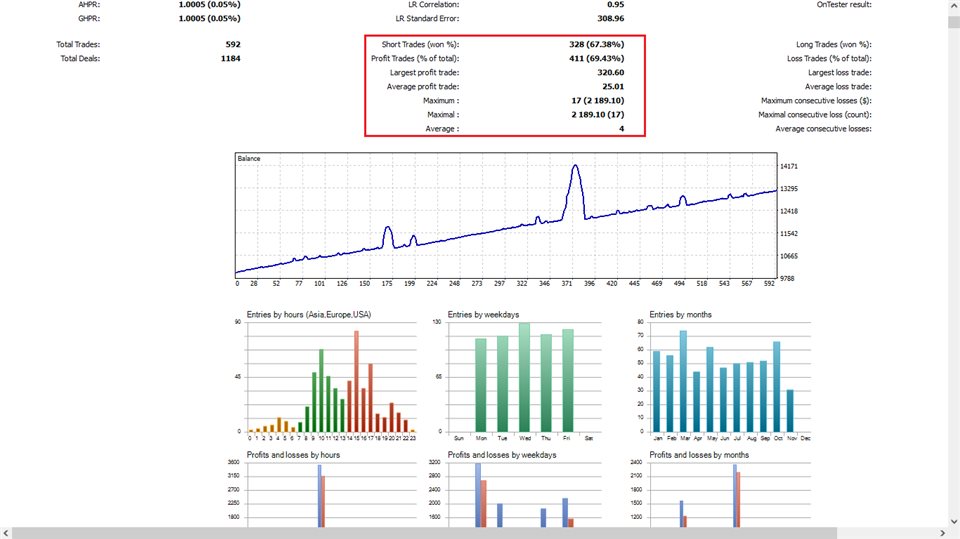Select 'Loss Trades (% of total):' label
The width and height of the screenshot is (960, 539).
[x=829, y=58]
